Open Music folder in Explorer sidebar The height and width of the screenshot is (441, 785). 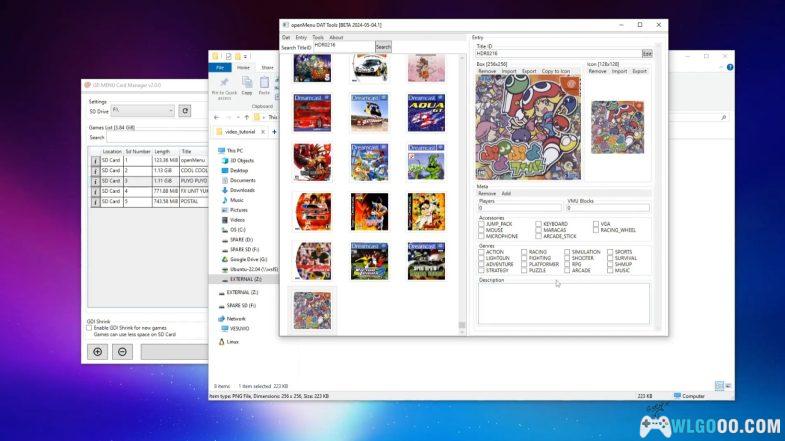(233, 200)
